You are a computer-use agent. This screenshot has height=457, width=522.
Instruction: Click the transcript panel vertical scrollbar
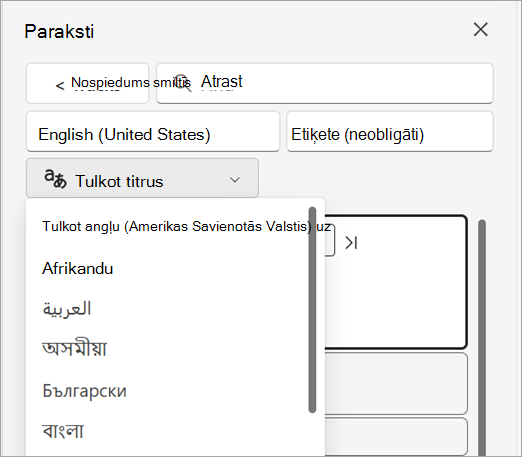[482, 337]
